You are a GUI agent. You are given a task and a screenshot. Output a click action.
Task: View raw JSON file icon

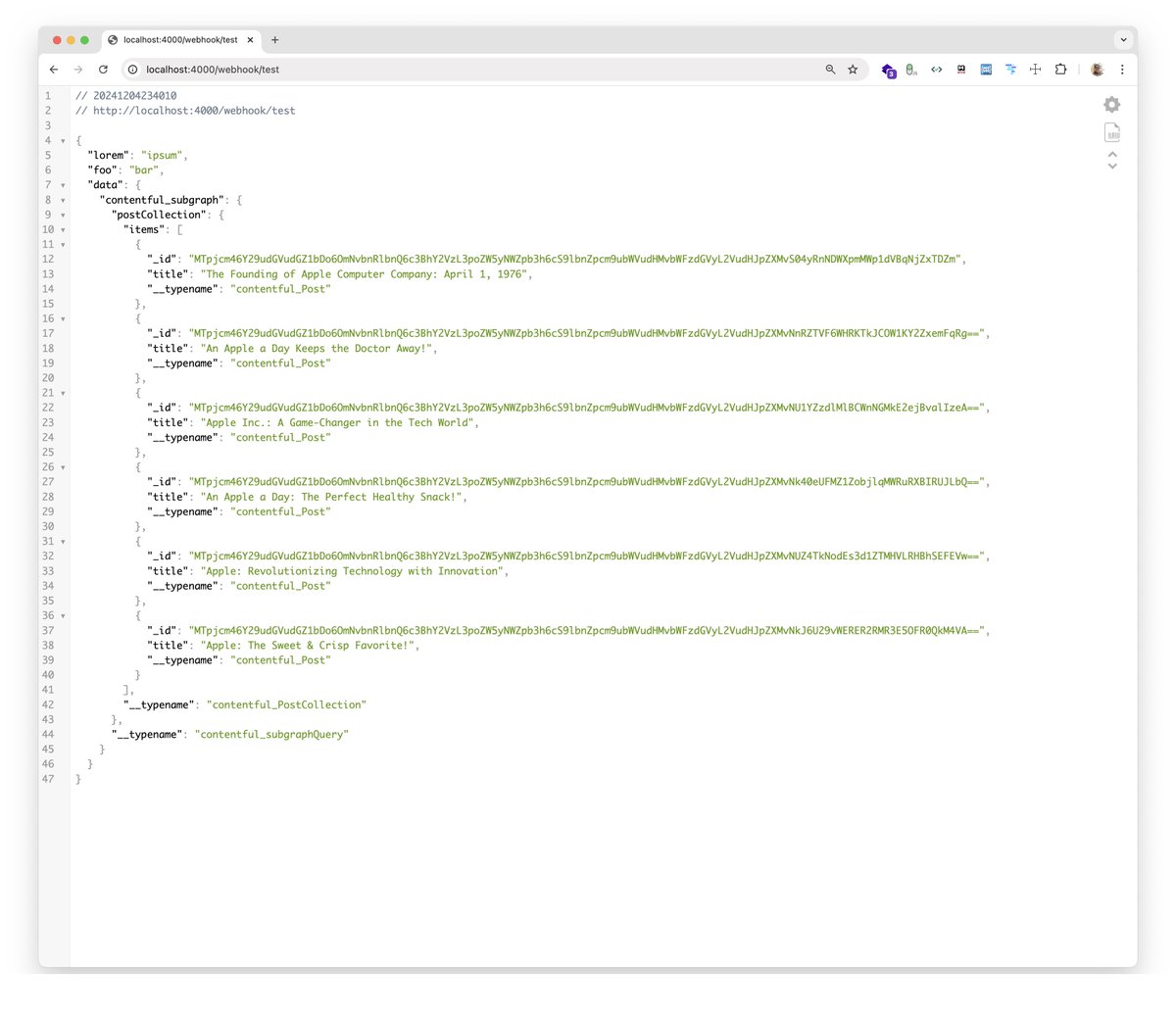tap(1111, 133)
